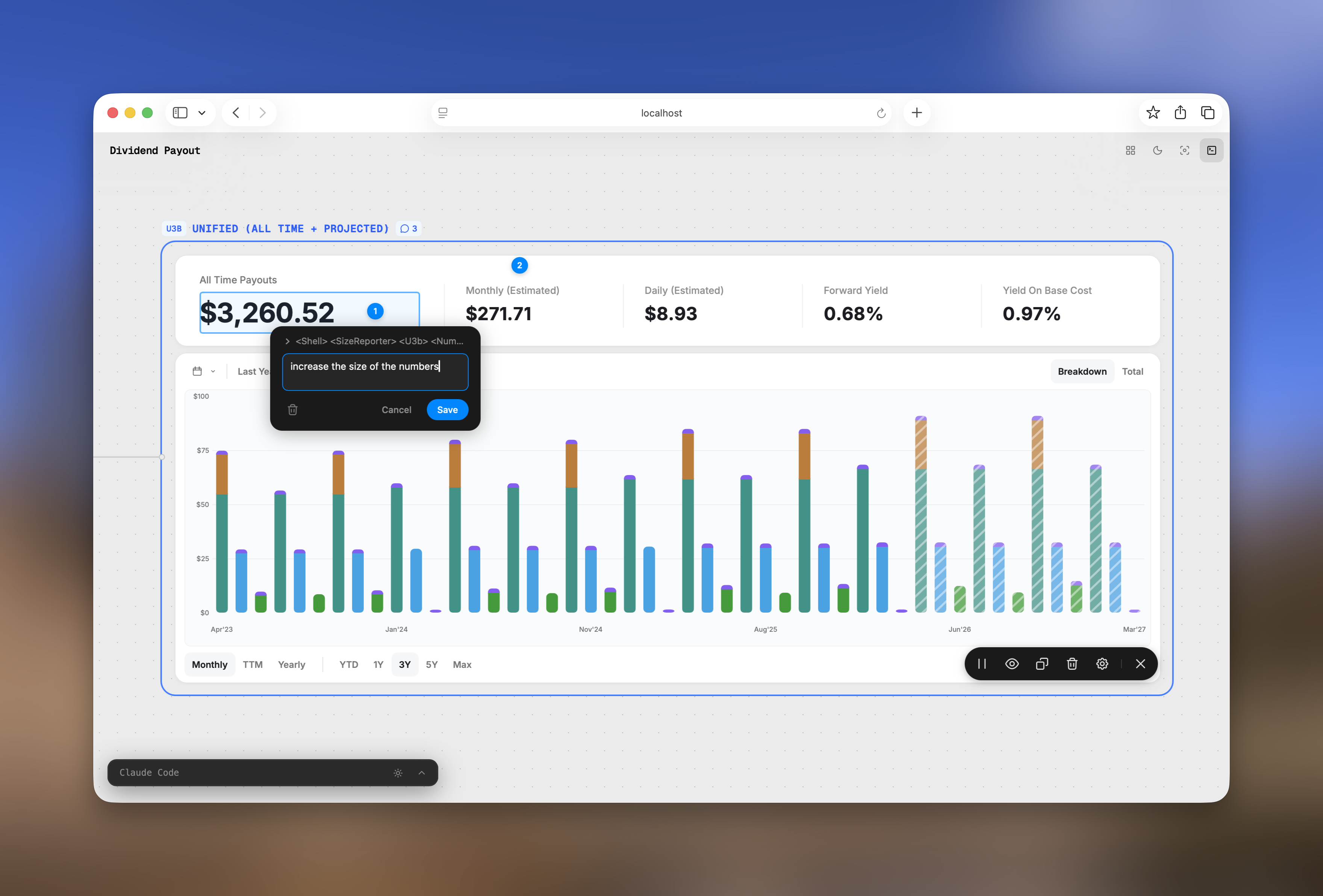Expand the Claude Code panel chevron
Screen dimensions: 1323x896
click(x=422, y=772)
